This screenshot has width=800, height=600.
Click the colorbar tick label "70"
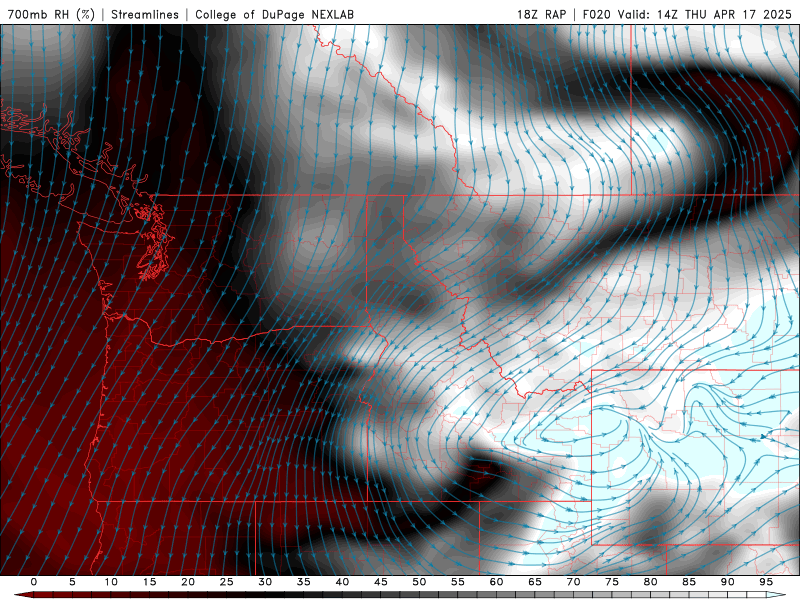573,582
